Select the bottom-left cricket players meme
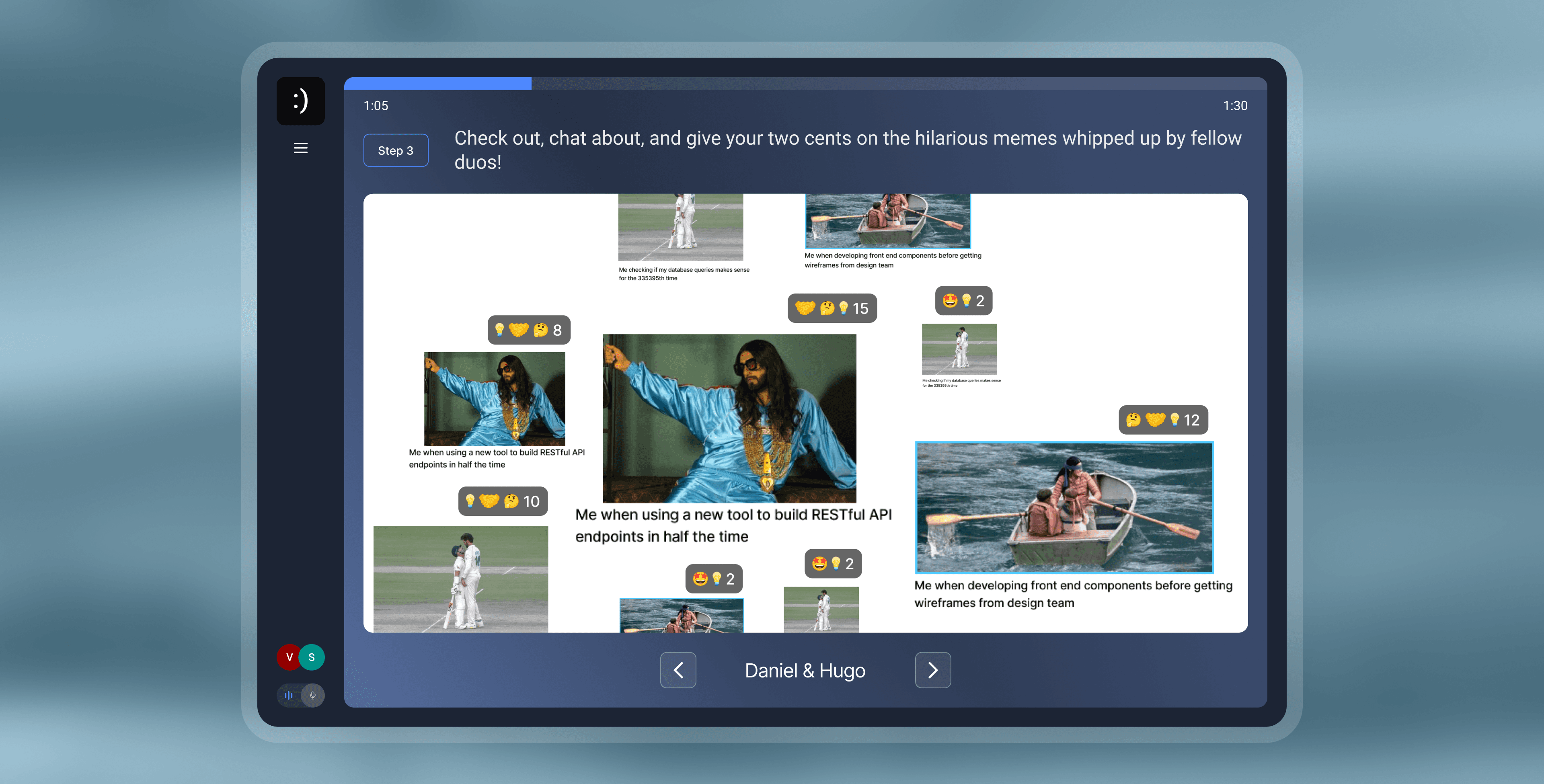 (460, 579)
